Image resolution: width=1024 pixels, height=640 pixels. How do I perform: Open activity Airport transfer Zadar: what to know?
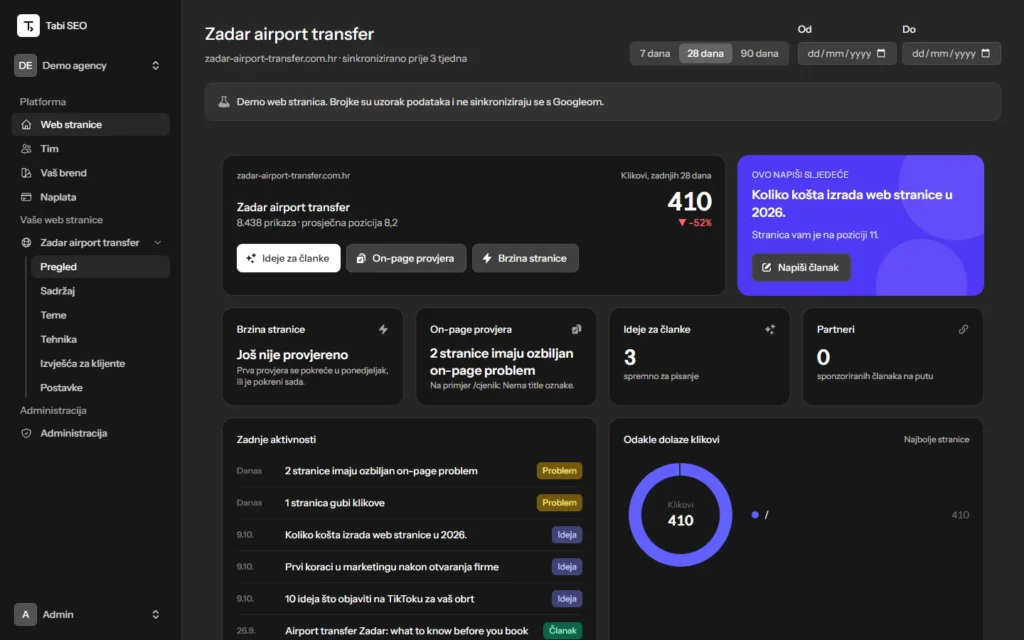click(x=406, y=630)
